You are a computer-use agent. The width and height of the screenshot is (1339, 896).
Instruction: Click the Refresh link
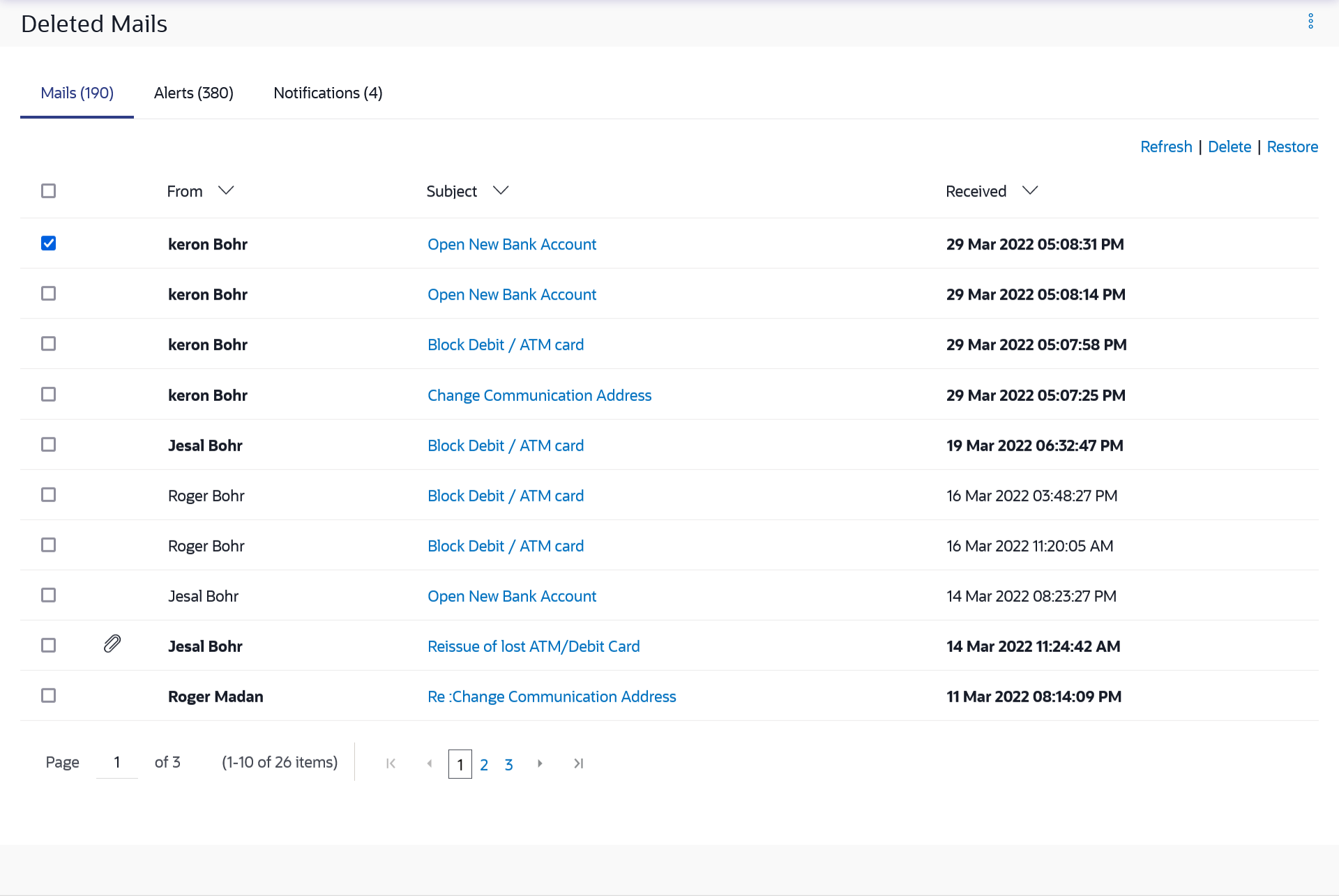click(1165, 147)
